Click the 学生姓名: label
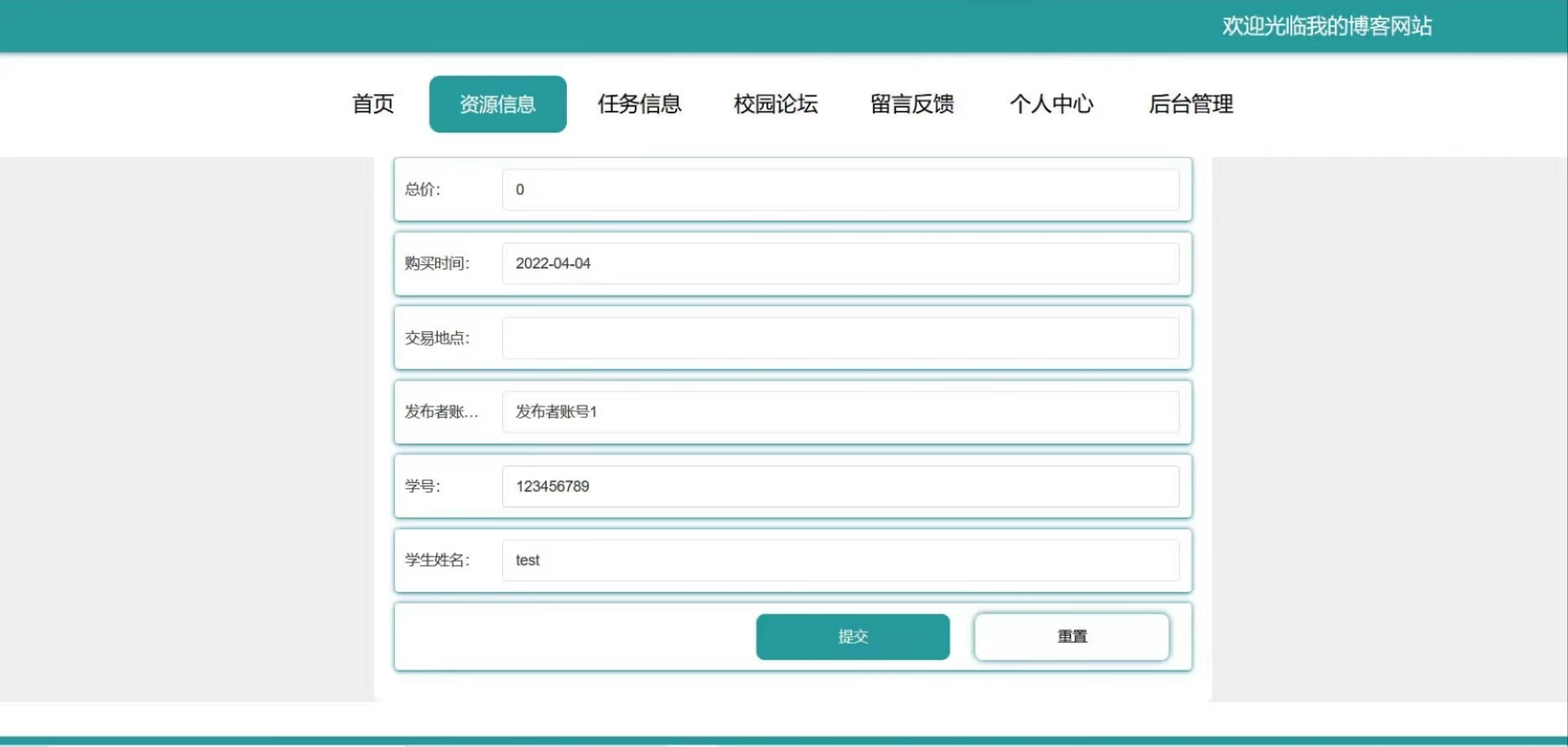Screen dimensions: 1568x747 438,560
